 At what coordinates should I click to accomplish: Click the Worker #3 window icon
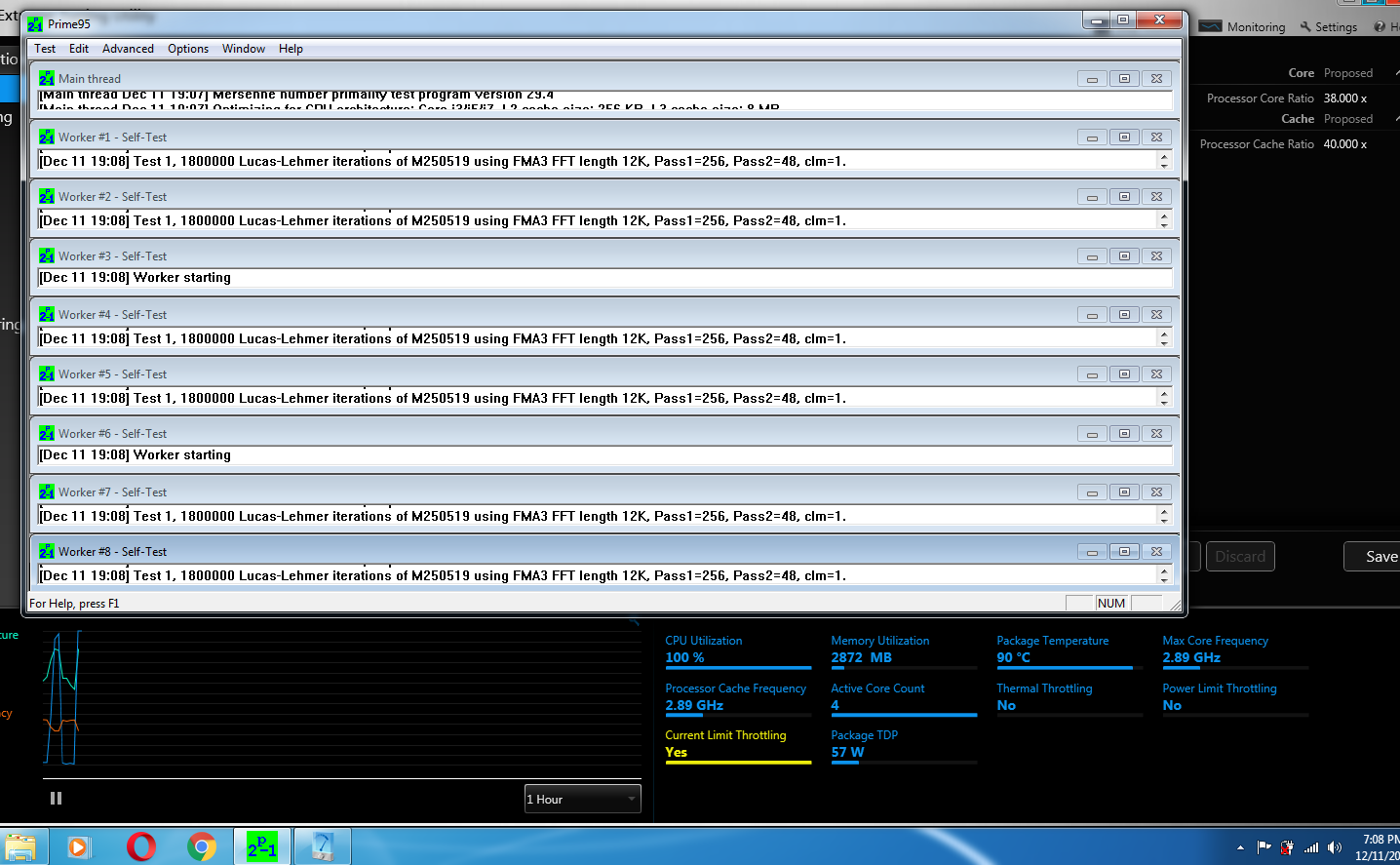pos(47,256)
